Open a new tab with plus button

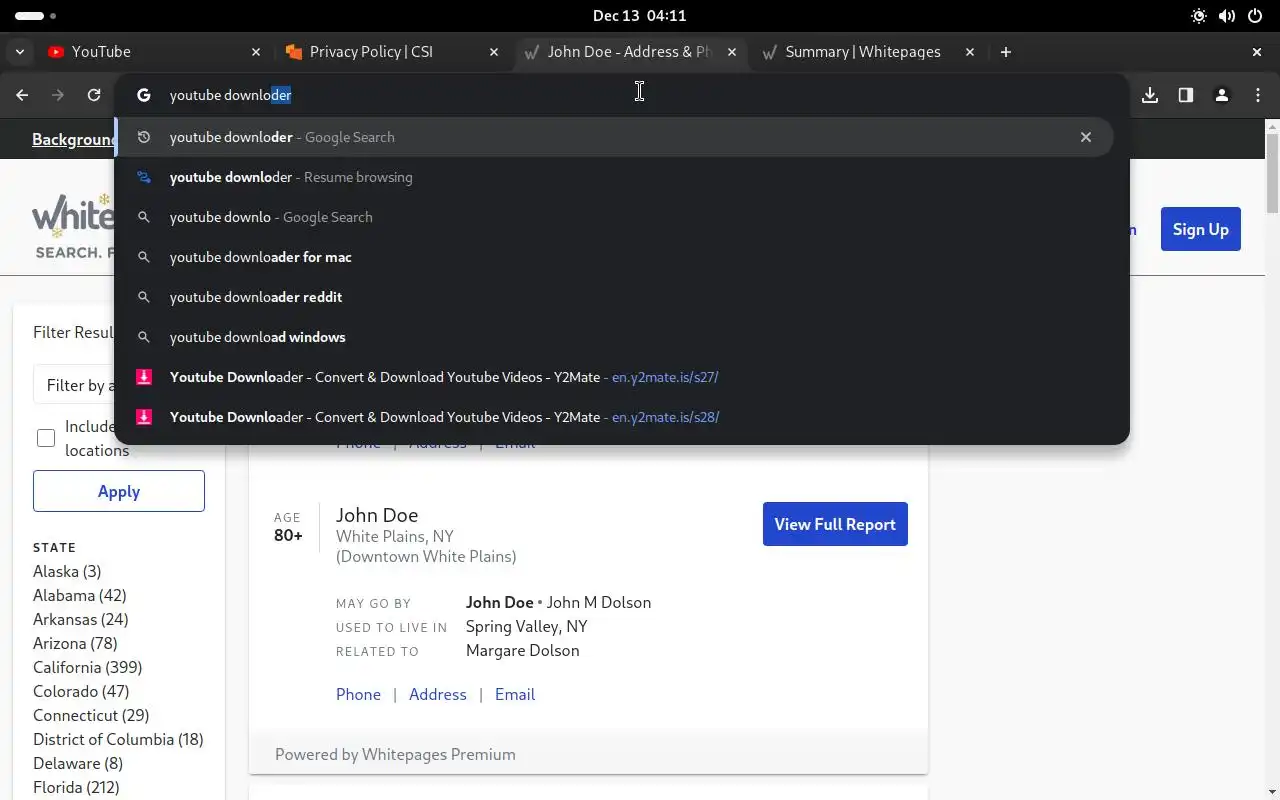[1006, 52]
